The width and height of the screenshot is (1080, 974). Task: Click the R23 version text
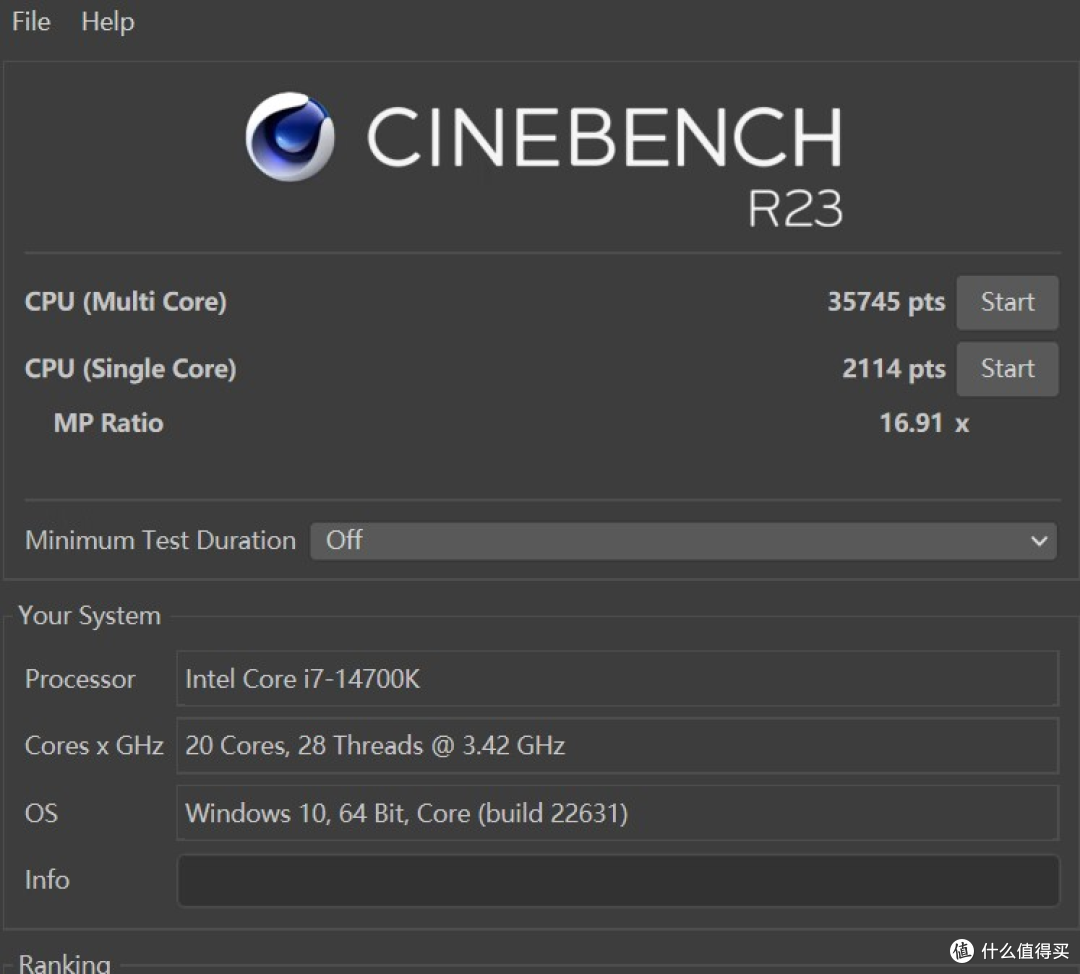(795, 208)
